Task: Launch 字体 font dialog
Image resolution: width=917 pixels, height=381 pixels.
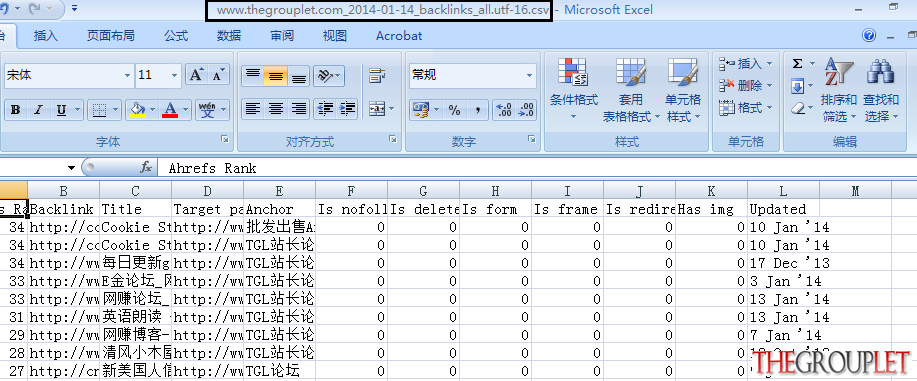Action: pos(225,139)
